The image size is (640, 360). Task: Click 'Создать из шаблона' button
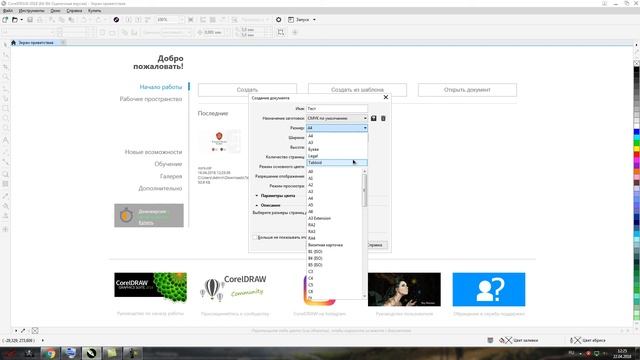[357, 90]
